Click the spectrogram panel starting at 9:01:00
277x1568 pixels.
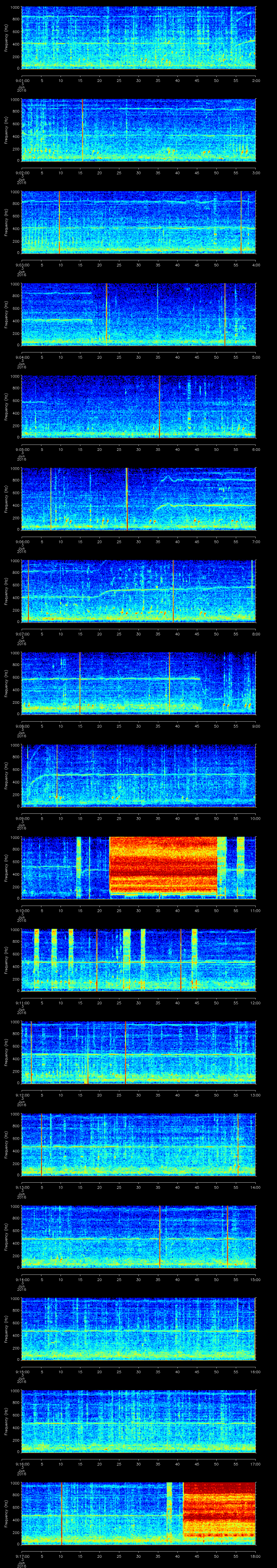[x=139, y=38]
